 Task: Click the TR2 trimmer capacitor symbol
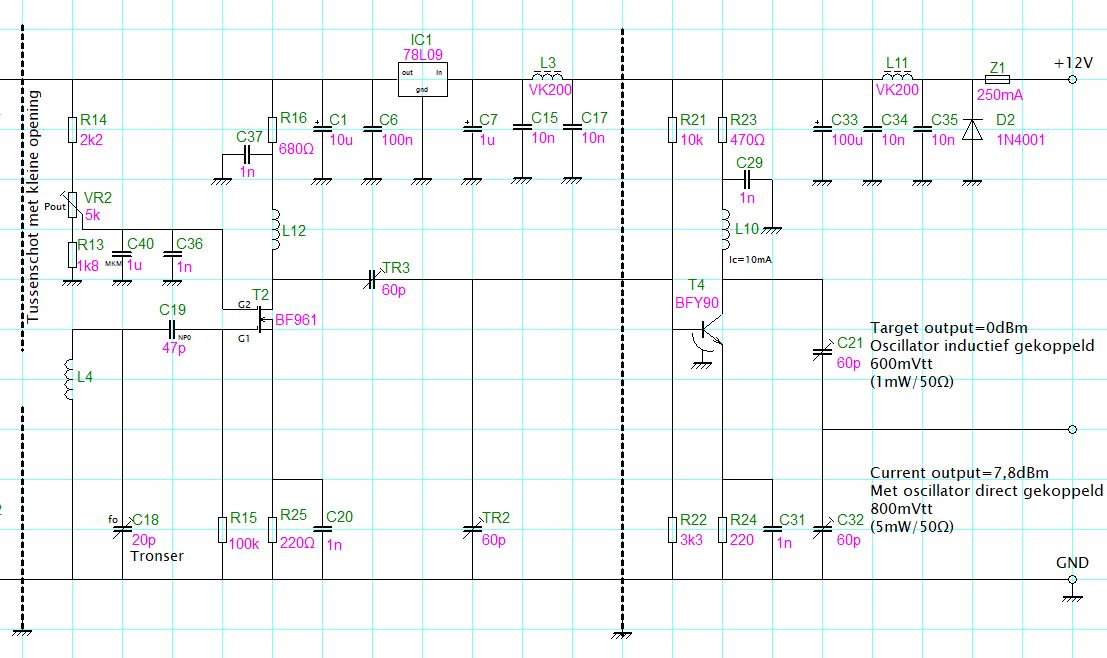(x=472, y=530)
